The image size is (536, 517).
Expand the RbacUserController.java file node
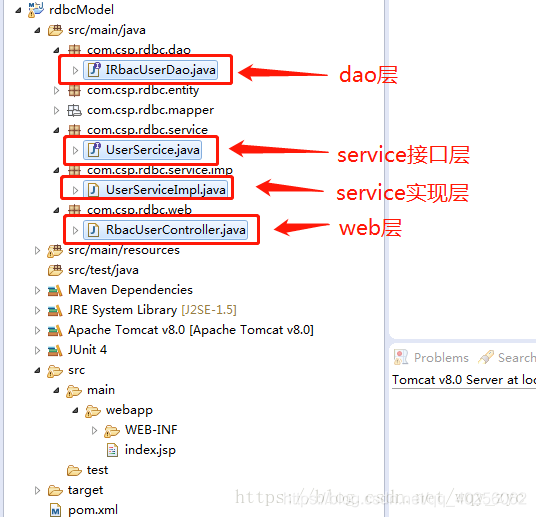pos(76,230)
